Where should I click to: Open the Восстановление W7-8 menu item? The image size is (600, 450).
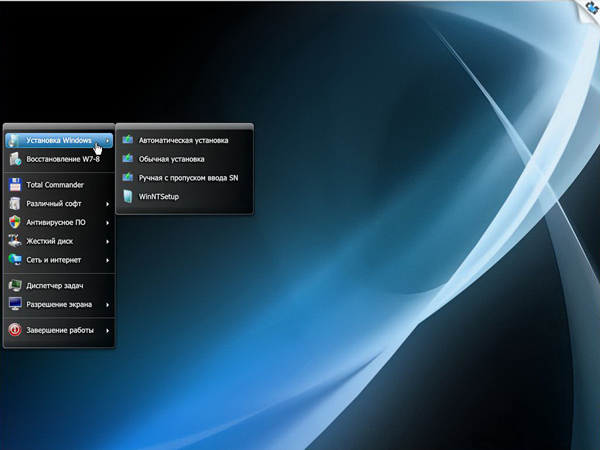click(x=59, y=159)
